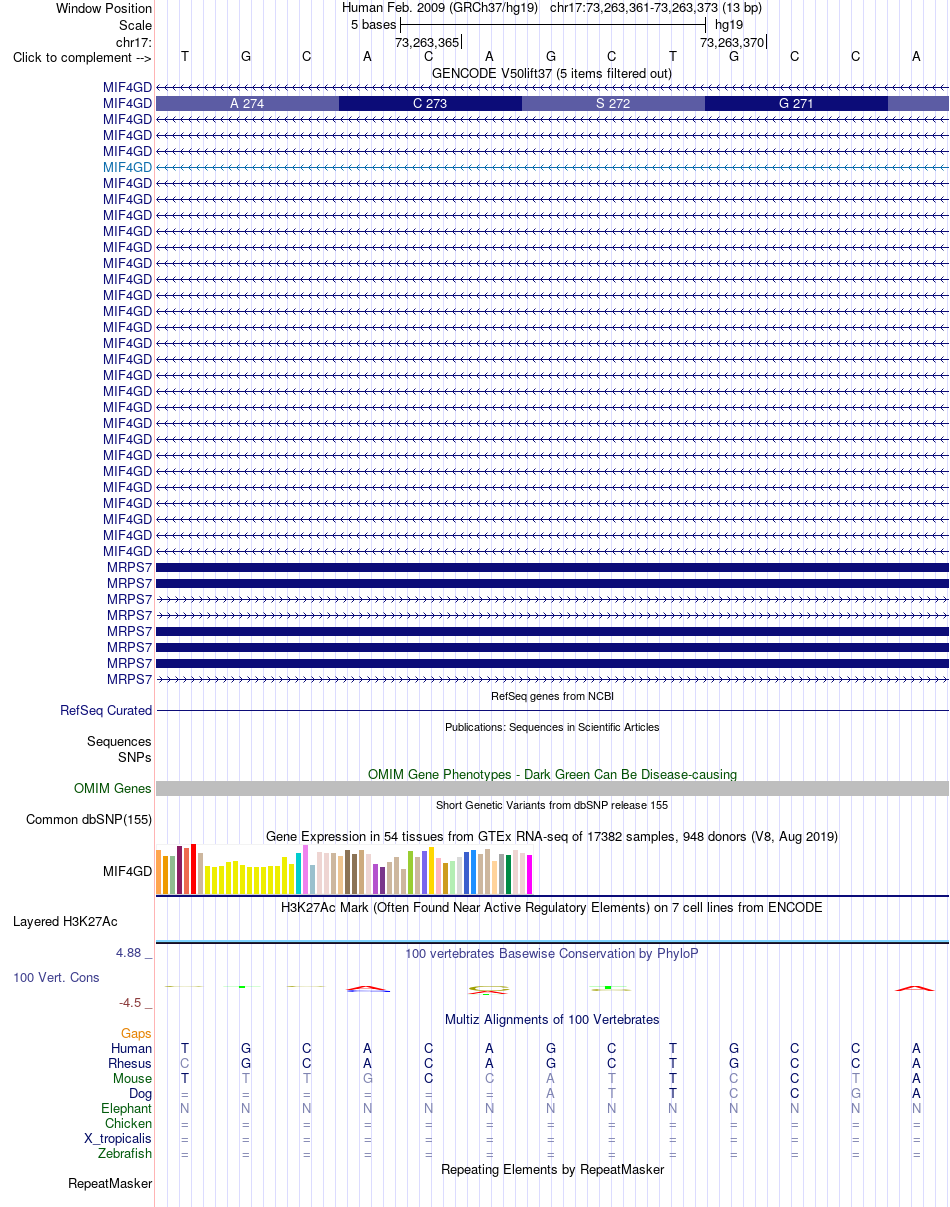
Task: Open the H3K27Ac Mark track title
Action: click(552, 908)
